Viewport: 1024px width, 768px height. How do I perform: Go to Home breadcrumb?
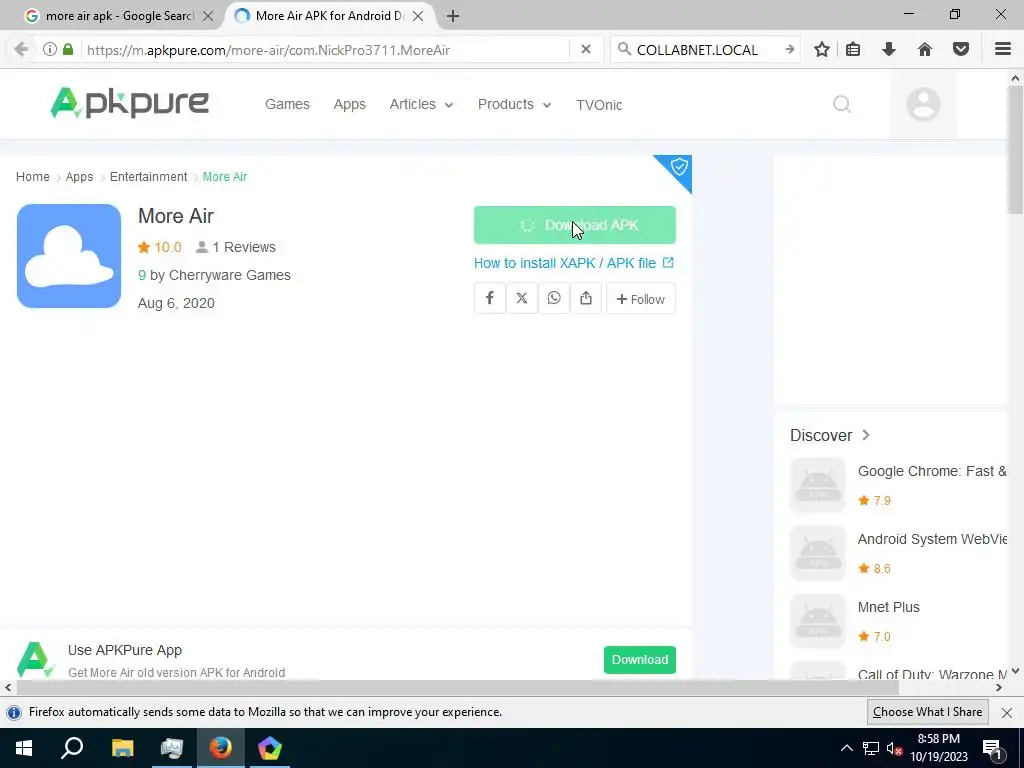(x=33, y=177)
